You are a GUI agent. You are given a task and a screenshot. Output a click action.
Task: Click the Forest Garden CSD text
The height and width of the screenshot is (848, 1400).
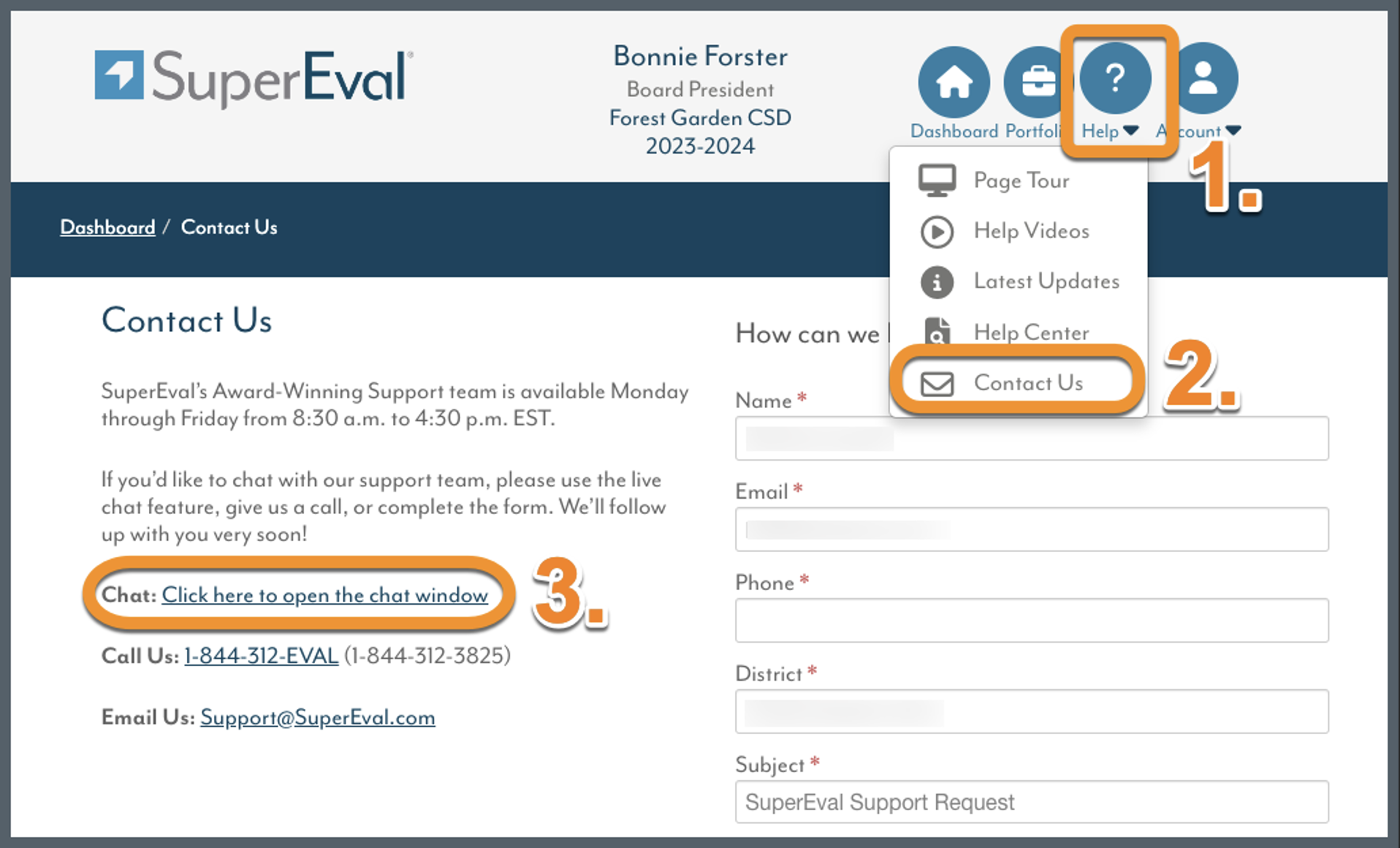click(700, 118)
